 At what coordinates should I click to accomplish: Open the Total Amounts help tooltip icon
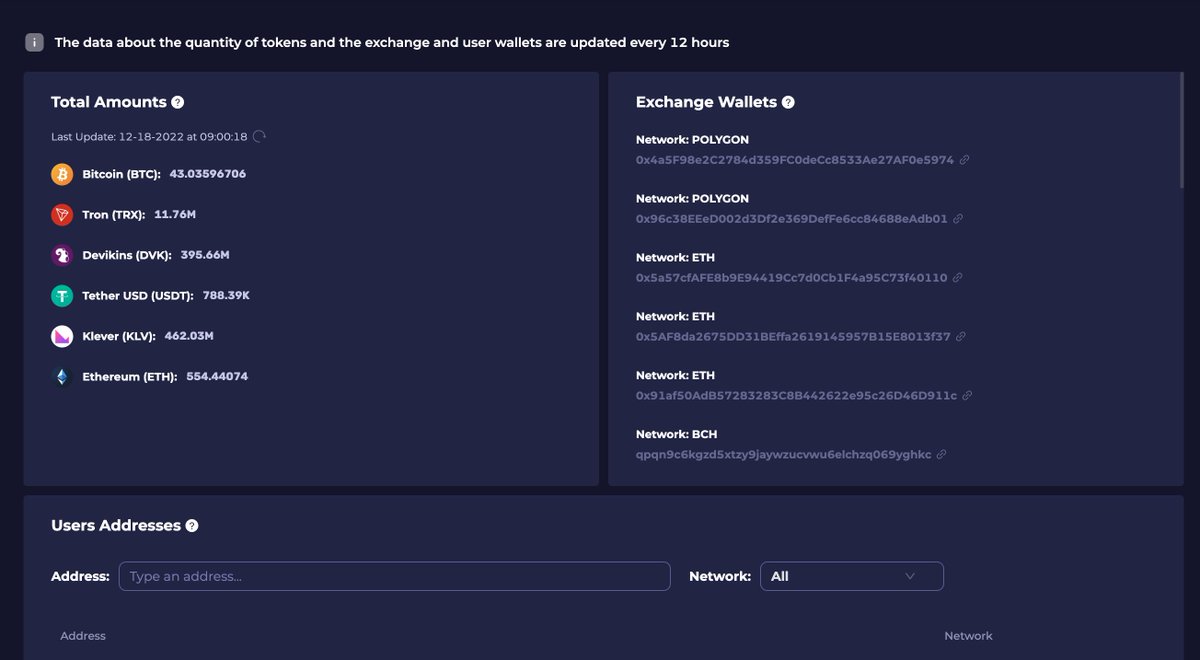click(178, 102)
